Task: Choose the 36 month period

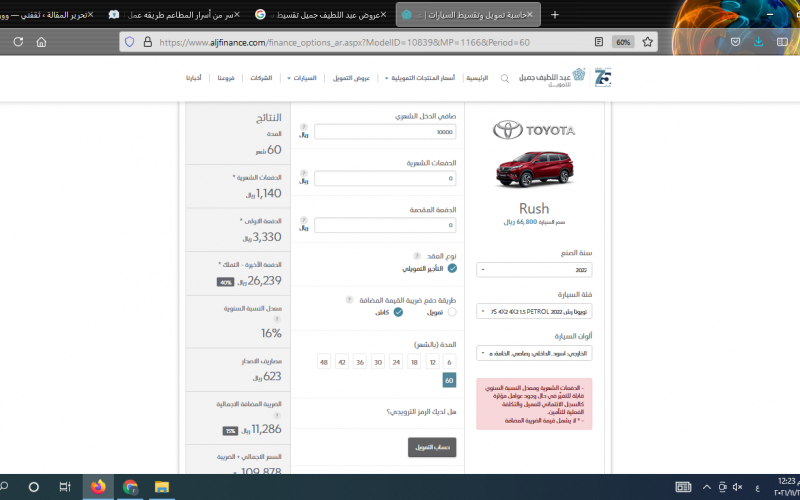Action: coord(360,362)
